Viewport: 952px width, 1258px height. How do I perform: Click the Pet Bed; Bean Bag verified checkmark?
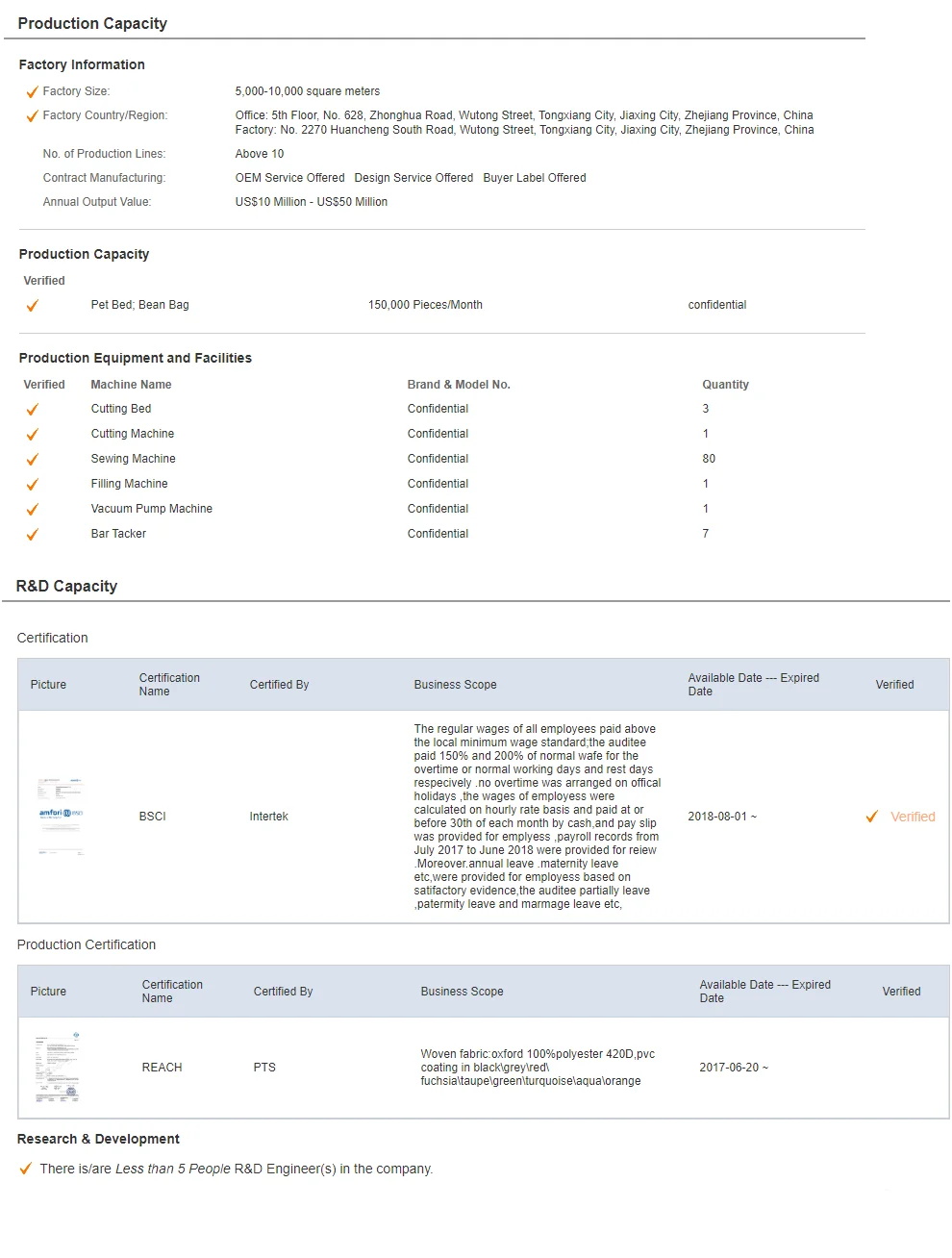(x=32, y=306)
